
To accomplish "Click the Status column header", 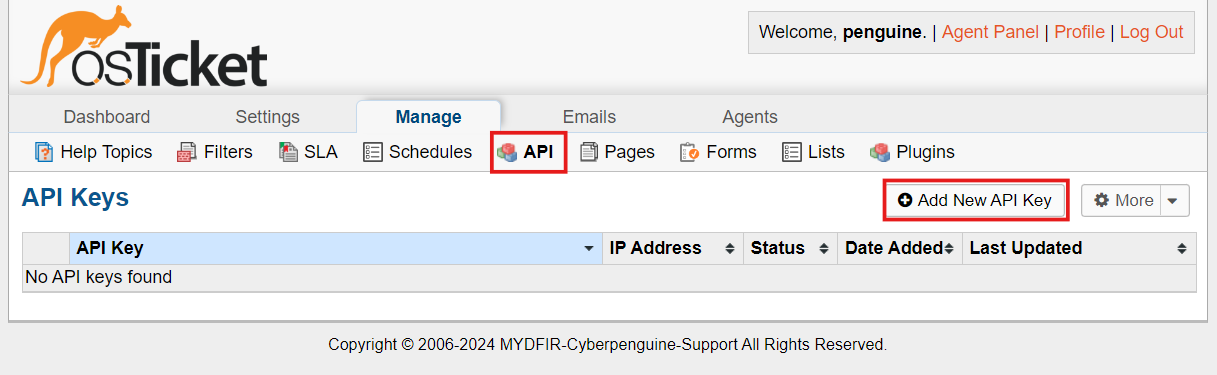I will pyautogui.click(x=790, y=248).
